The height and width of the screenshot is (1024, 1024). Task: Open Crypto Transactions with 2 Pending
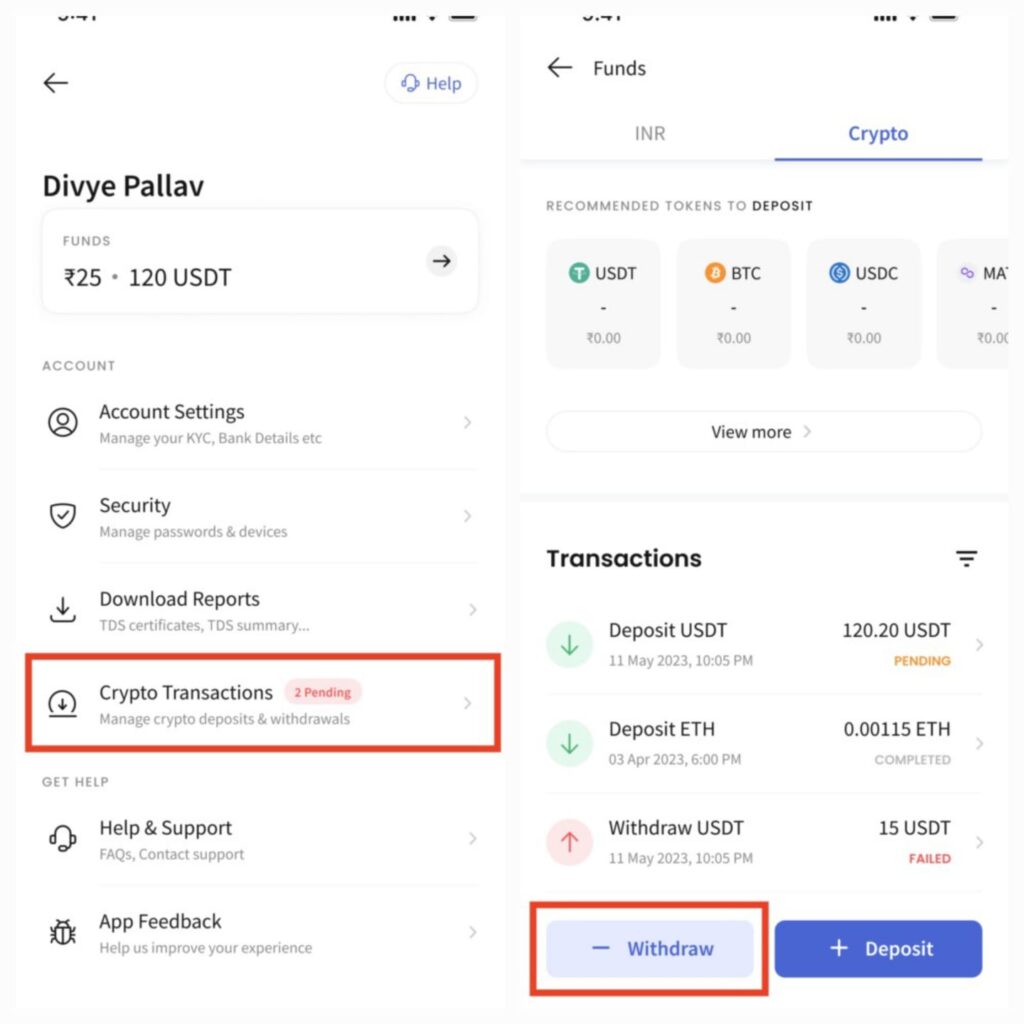263,703
